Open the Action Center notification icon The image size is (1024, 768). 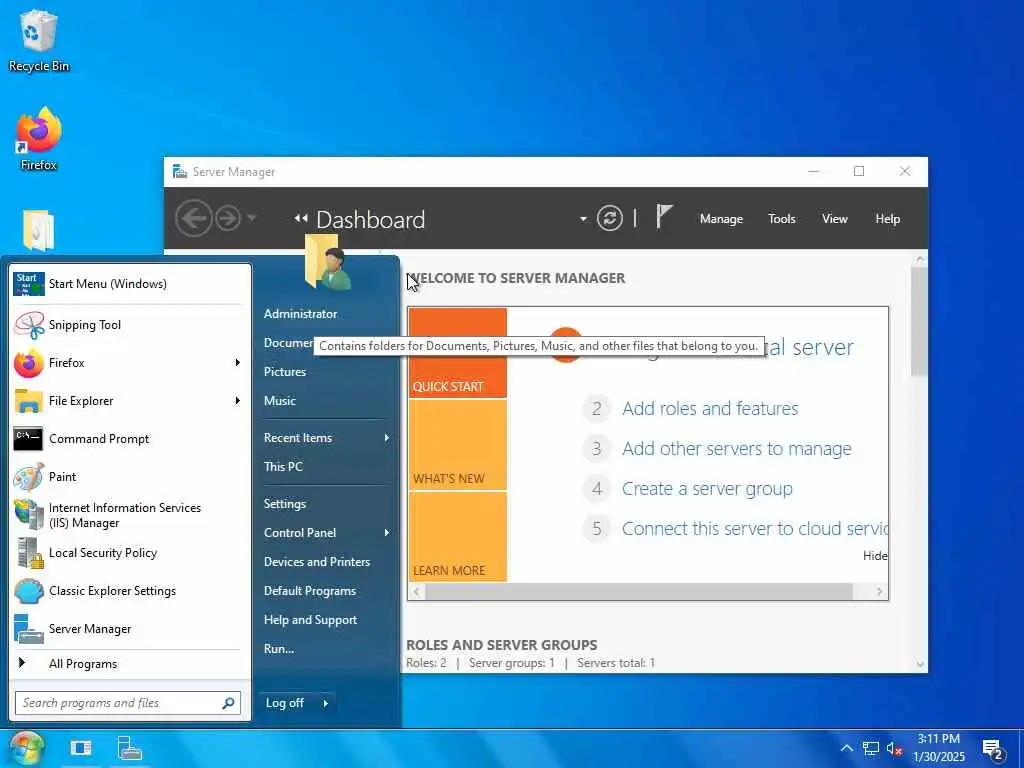tap(994, 749)
